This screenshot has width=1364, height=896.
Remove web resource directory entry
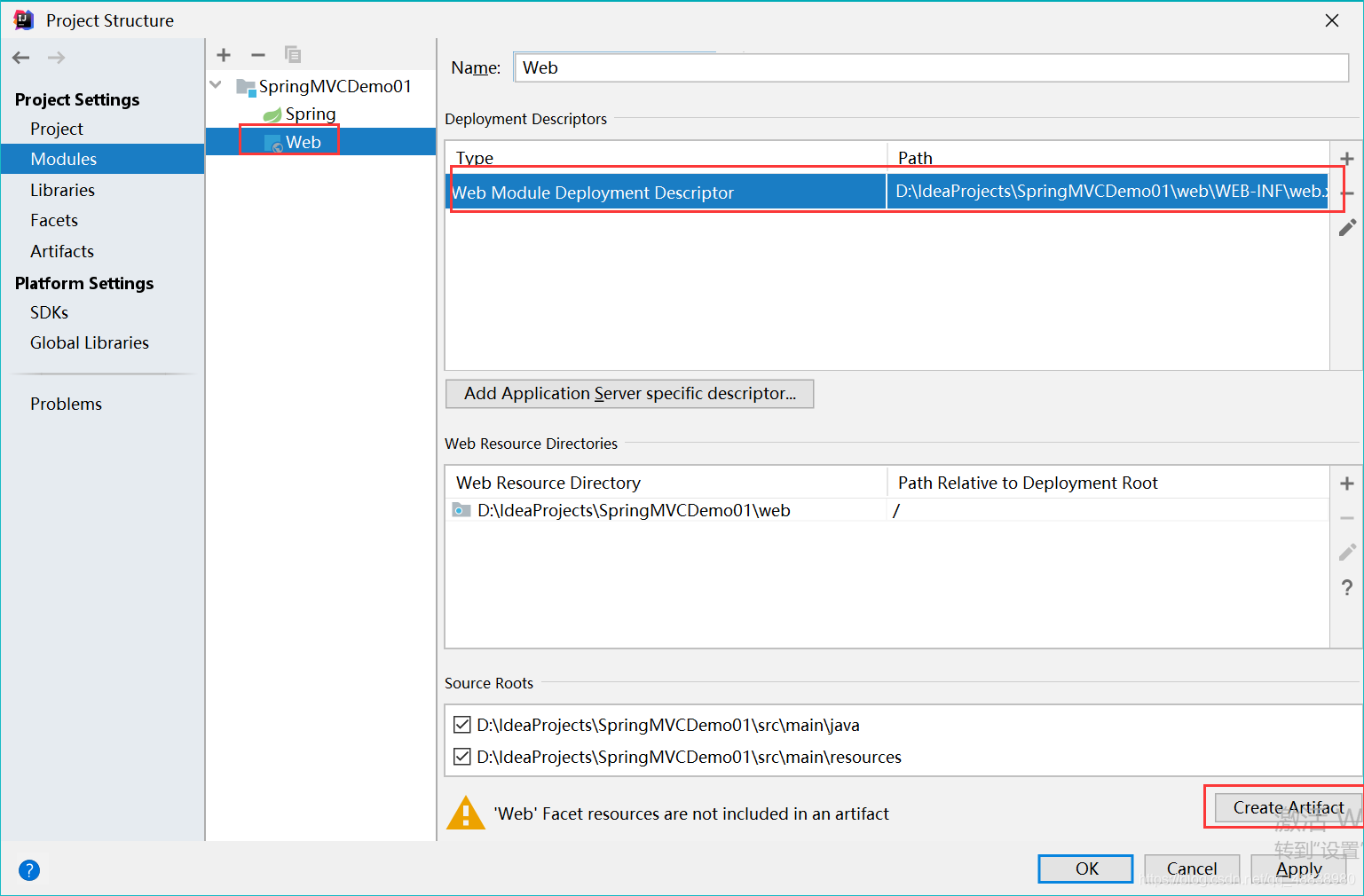(1346, 518)
